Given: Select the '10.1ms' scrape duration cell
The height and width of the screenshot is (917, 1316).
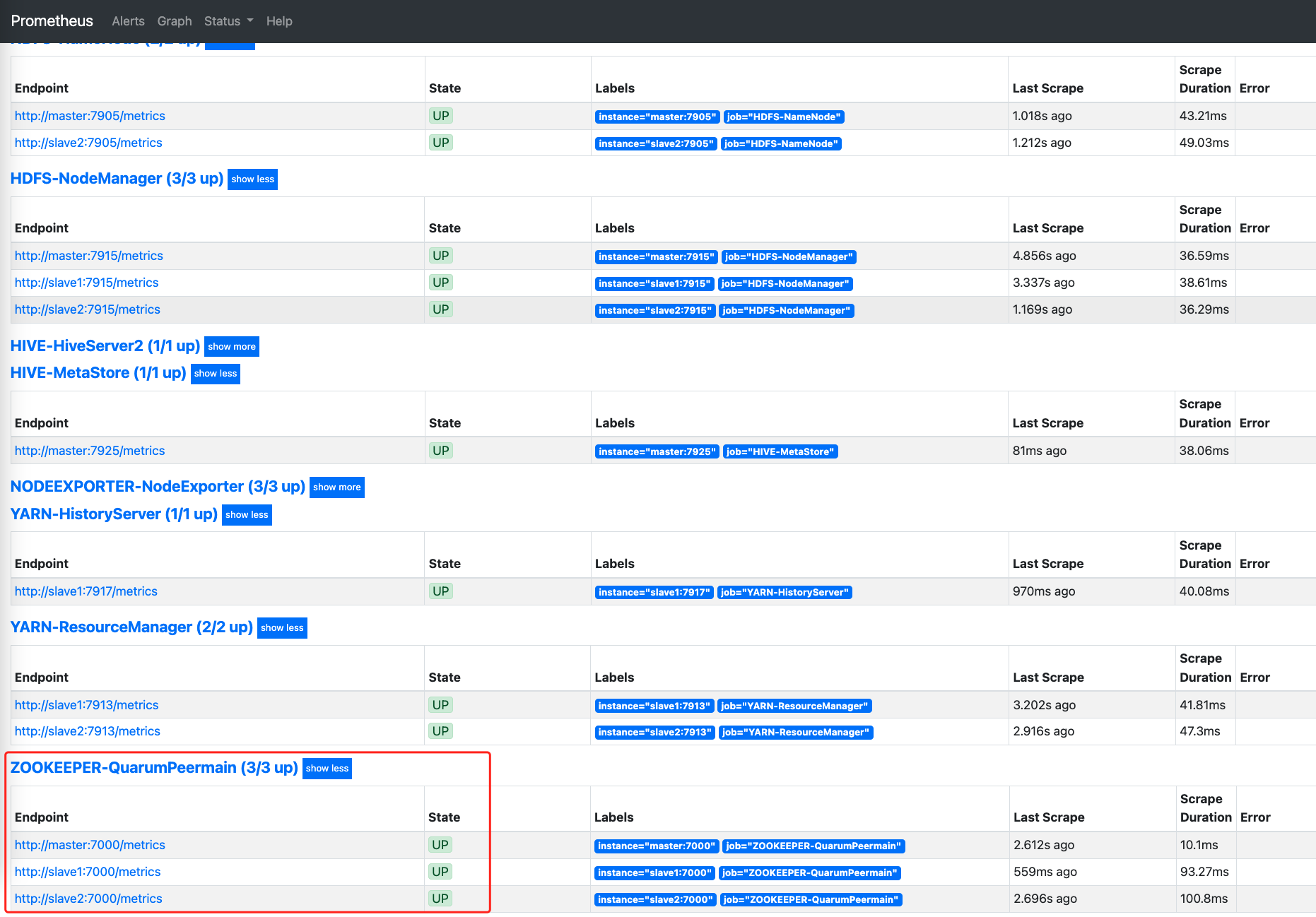Looking at the screenshot, I should click(x=1199, y=845).
